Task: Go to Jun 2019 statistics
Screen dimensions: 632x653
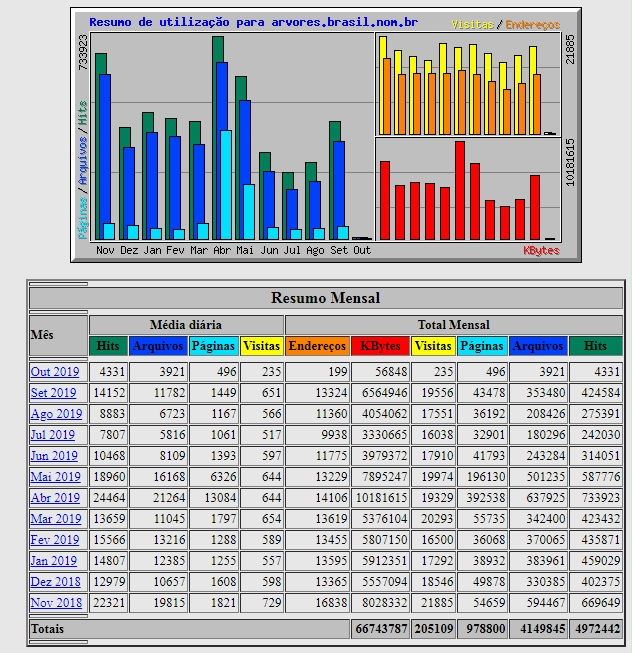Action: point(54,456)
